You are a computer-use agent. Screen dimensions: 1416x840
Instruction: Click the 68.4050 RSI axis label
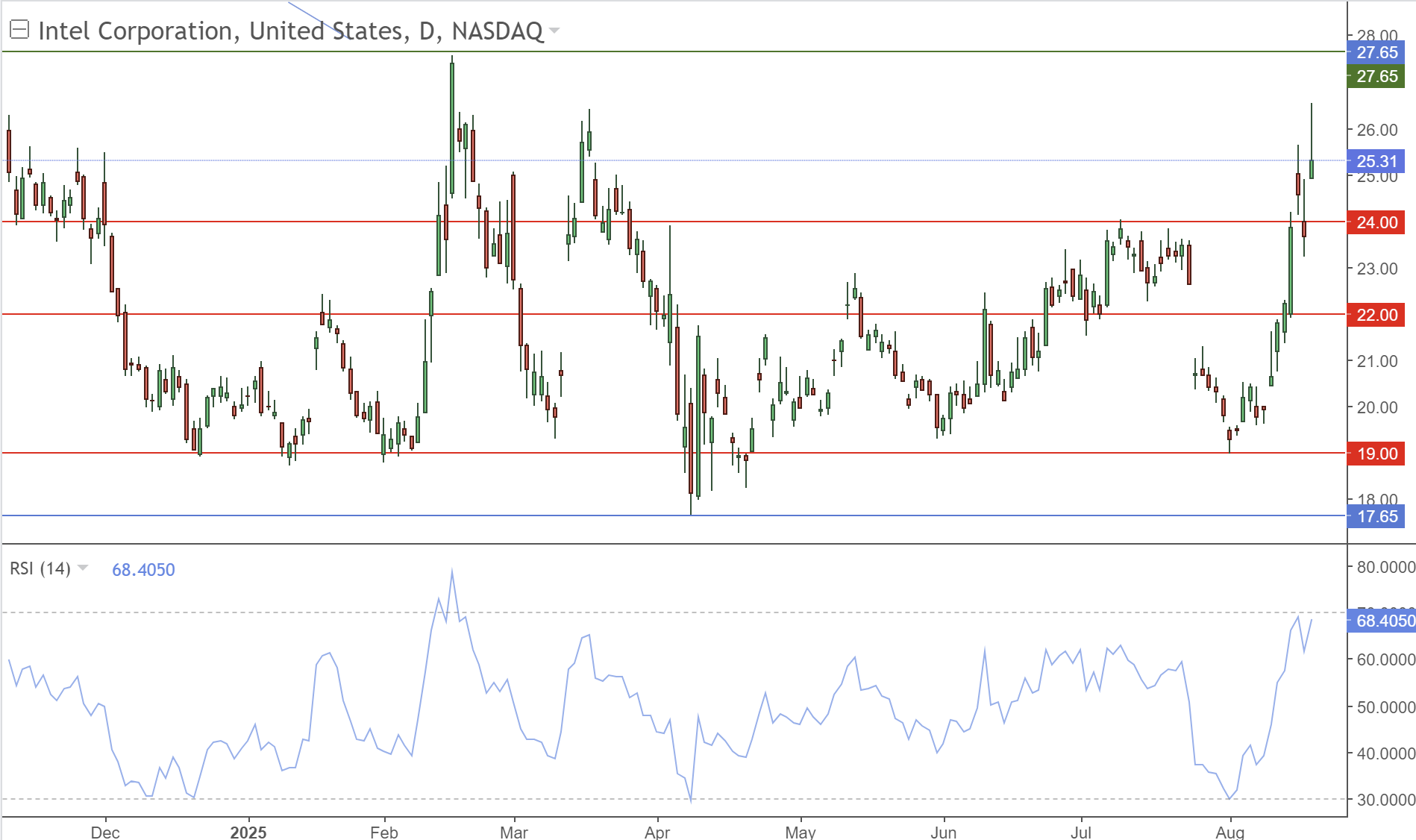[1382, 621]
